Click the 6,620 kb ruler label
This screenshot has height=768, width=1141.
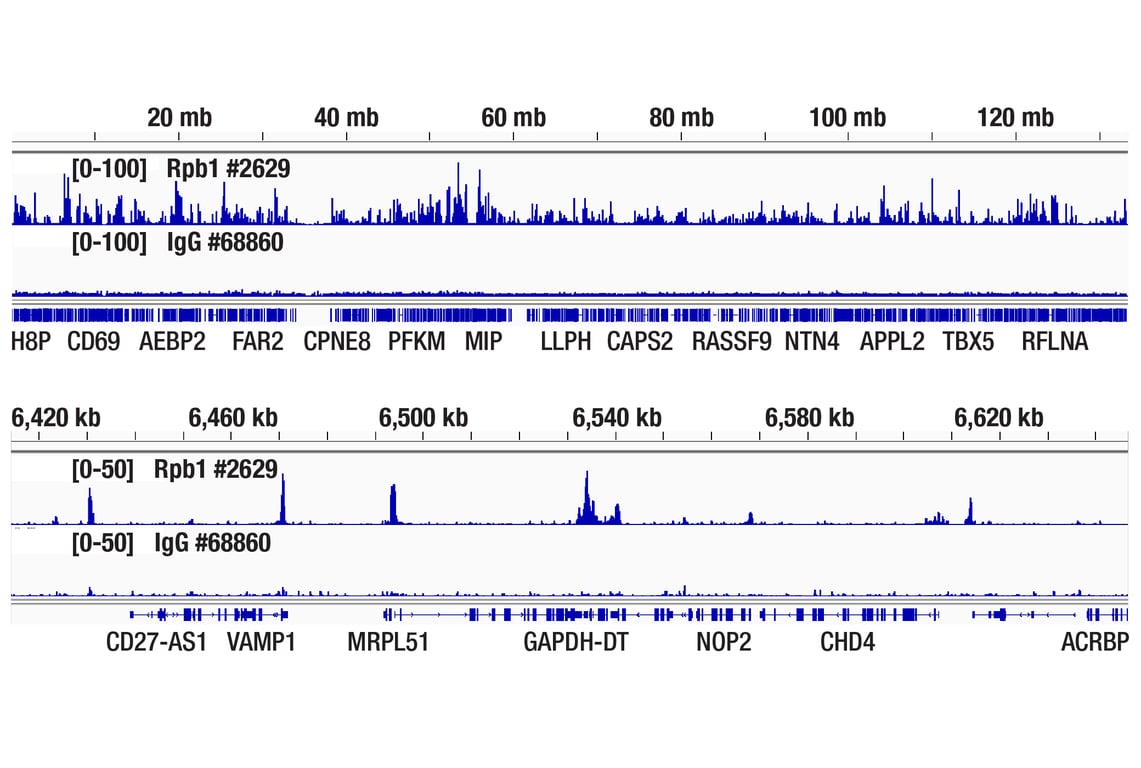[998, 417]
